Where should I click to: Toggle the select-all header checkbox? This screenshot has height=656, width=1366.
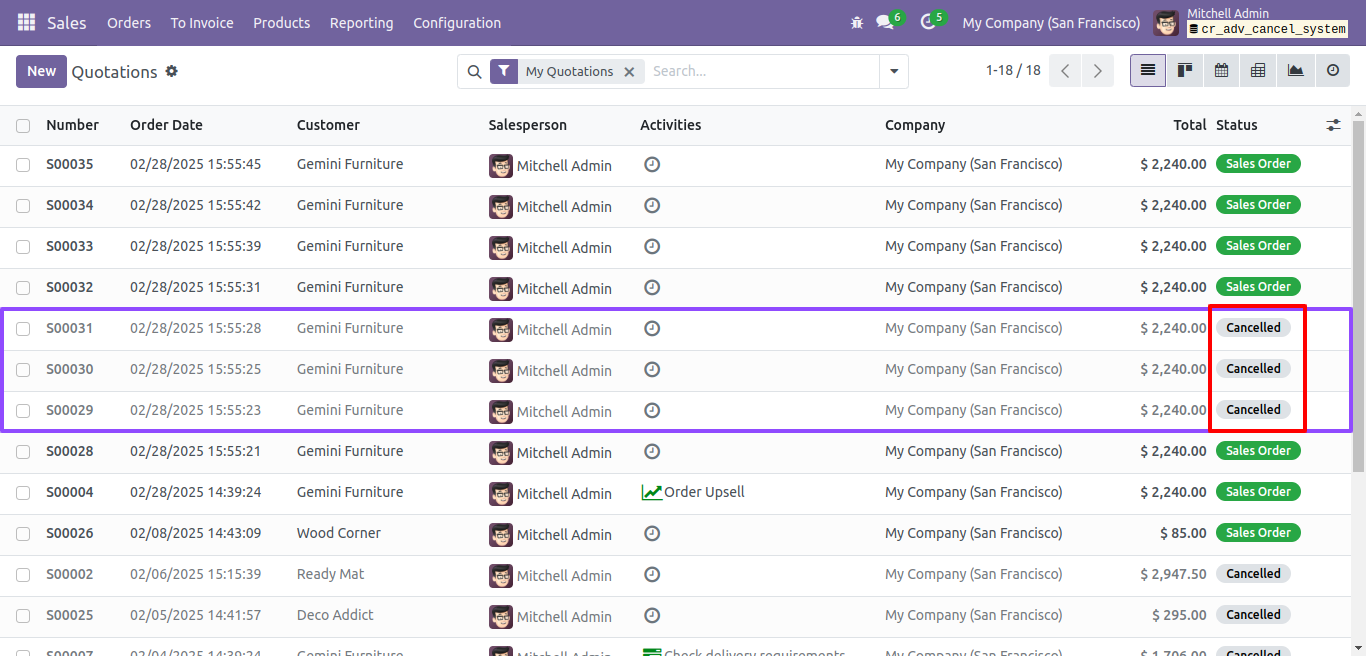coord(23,126)
